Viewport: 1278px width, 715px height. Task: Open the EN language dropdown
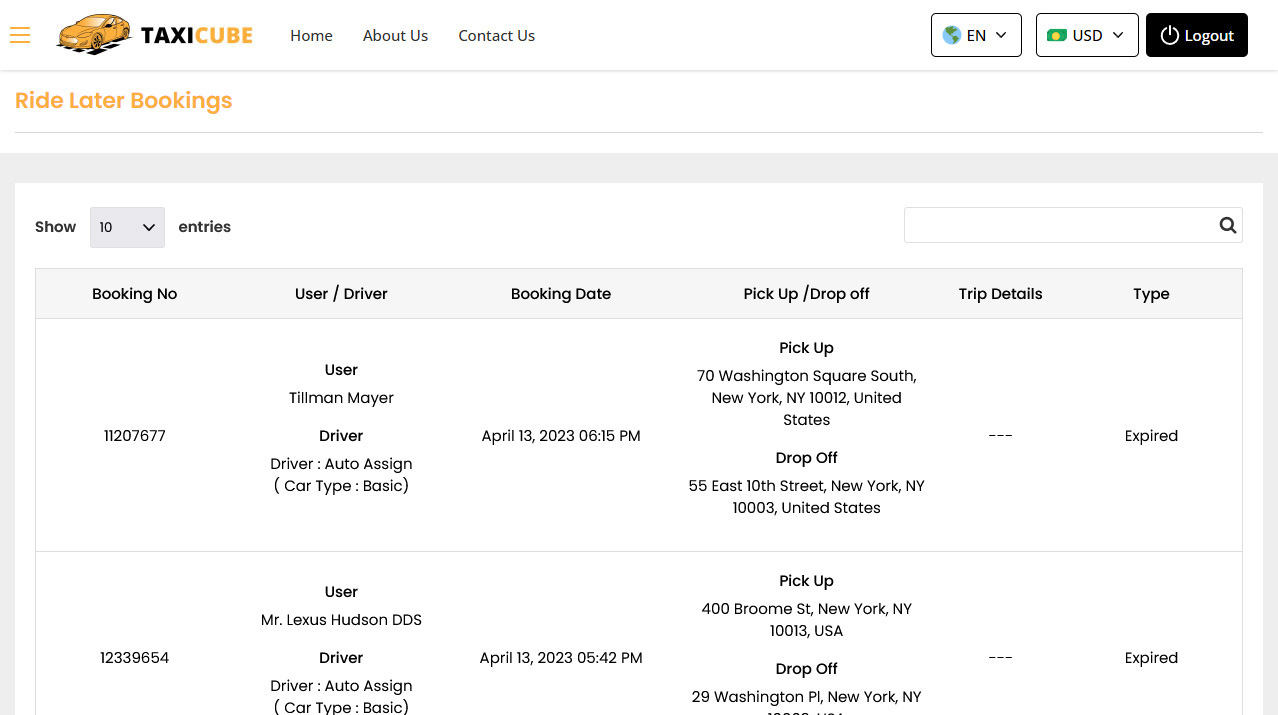coord(976,35)
